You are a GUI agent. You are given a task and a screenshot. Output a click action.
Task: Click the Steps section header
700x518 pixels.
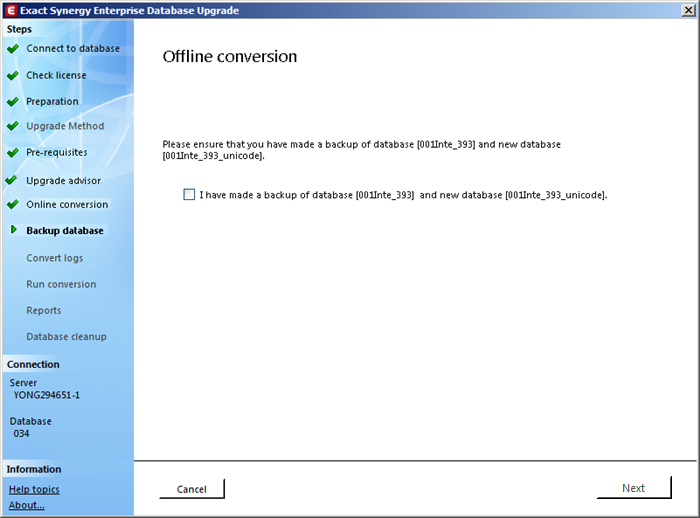click(x=19, y=29)
